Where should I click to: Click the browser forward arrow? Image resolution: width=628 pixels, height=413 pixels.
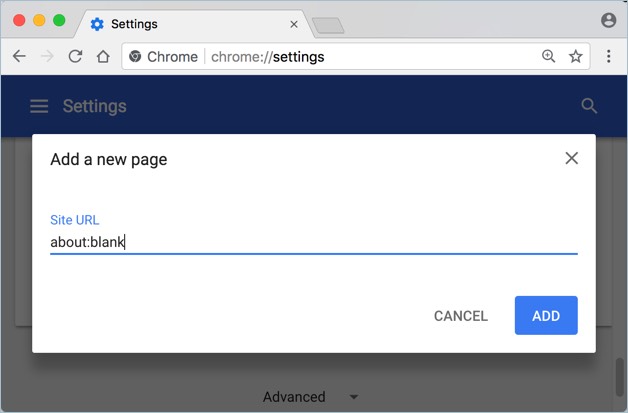tap(47, 56)
